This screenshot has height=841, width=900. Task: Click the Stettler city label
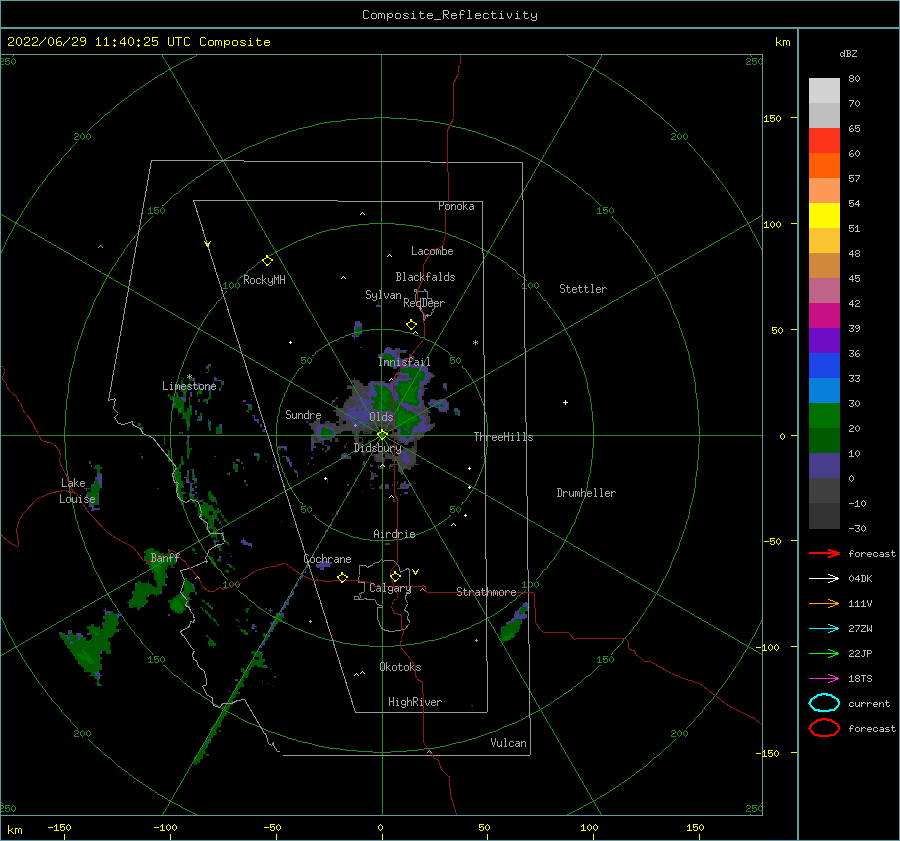(x=583, y=289)
